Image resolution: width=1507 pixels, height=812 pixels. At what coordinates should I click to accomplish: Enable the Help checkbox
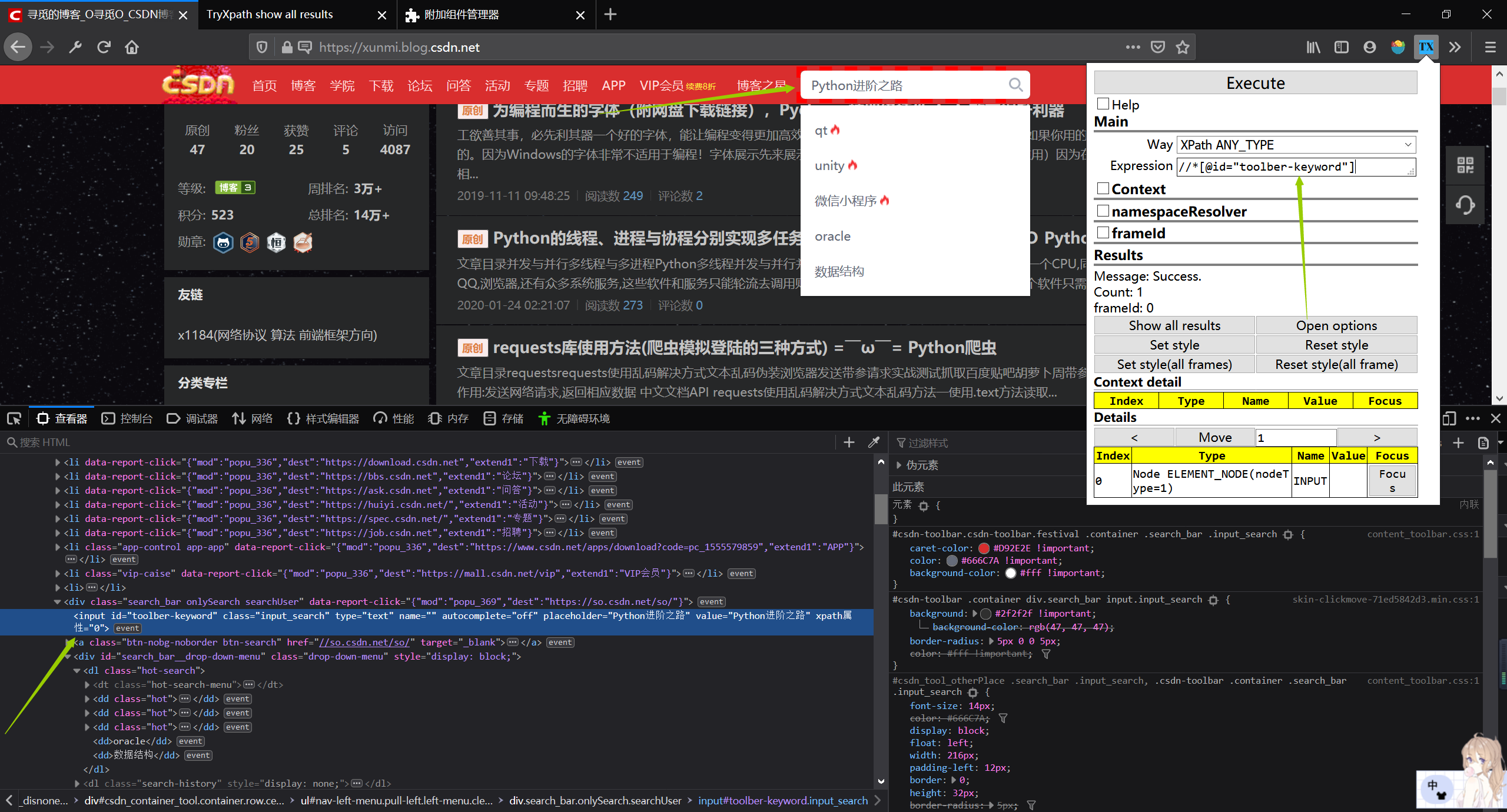(x=1103, y=104)
